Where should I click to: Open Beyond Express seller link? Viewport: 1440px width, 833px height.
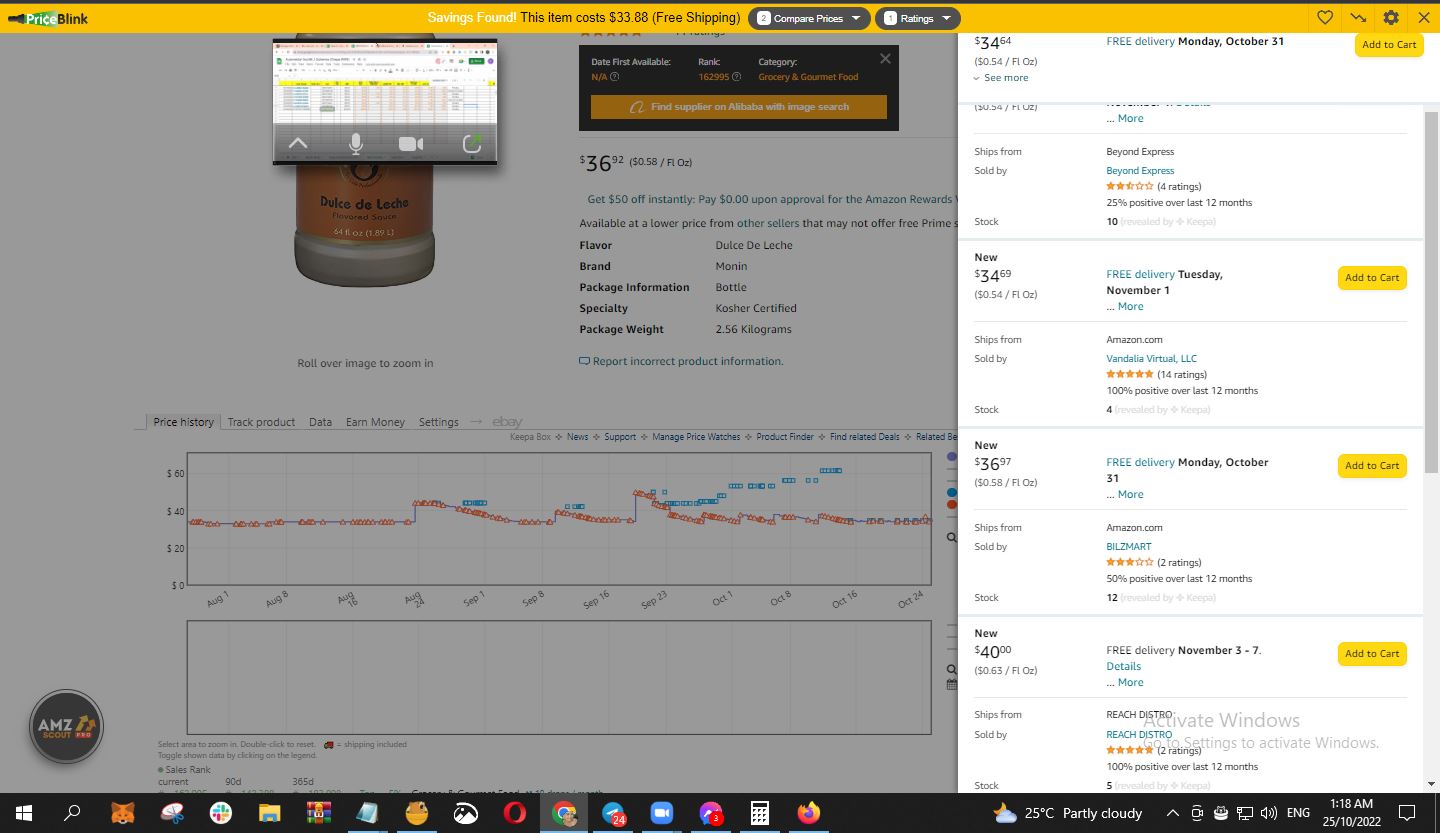click(x=1140, y=171)
